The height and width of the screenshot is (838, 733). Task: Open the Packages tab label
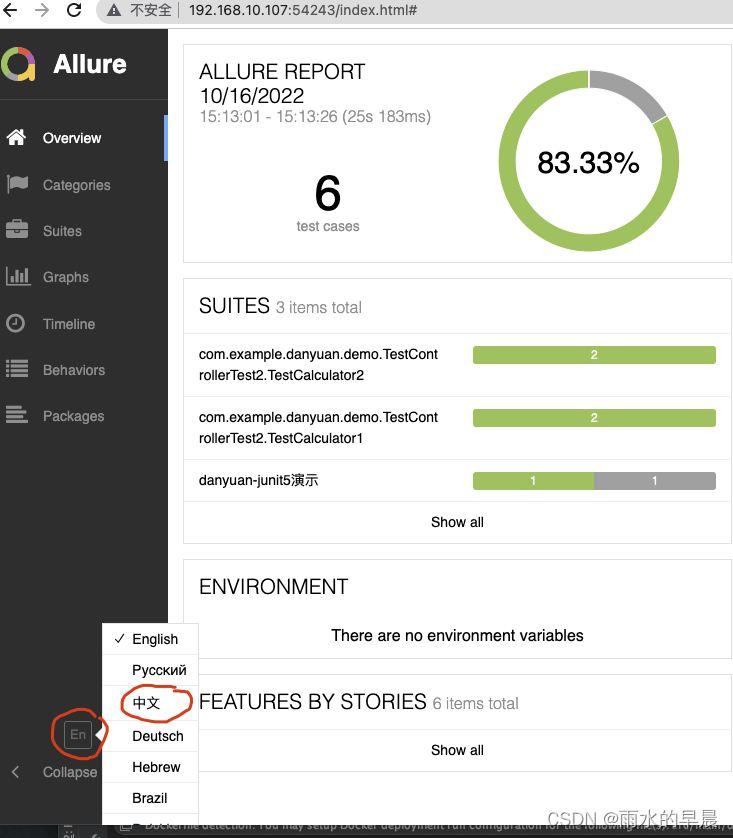(x=73, y=416)
